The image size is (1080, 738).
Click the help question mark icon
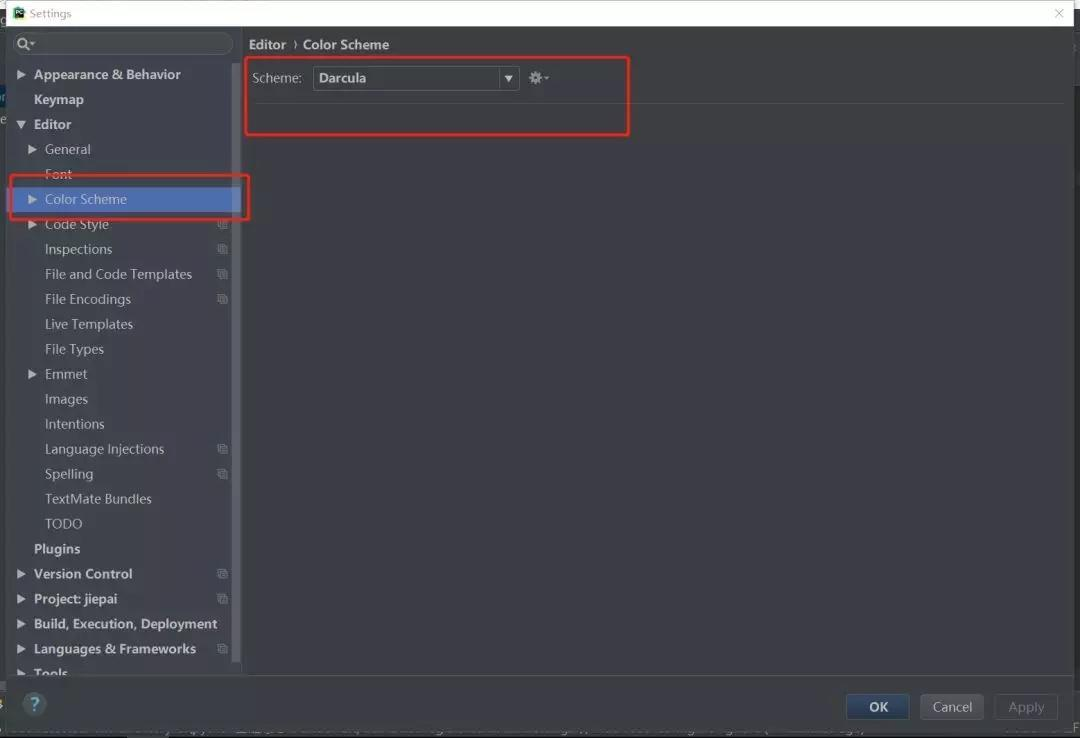[x=34, y=704]
